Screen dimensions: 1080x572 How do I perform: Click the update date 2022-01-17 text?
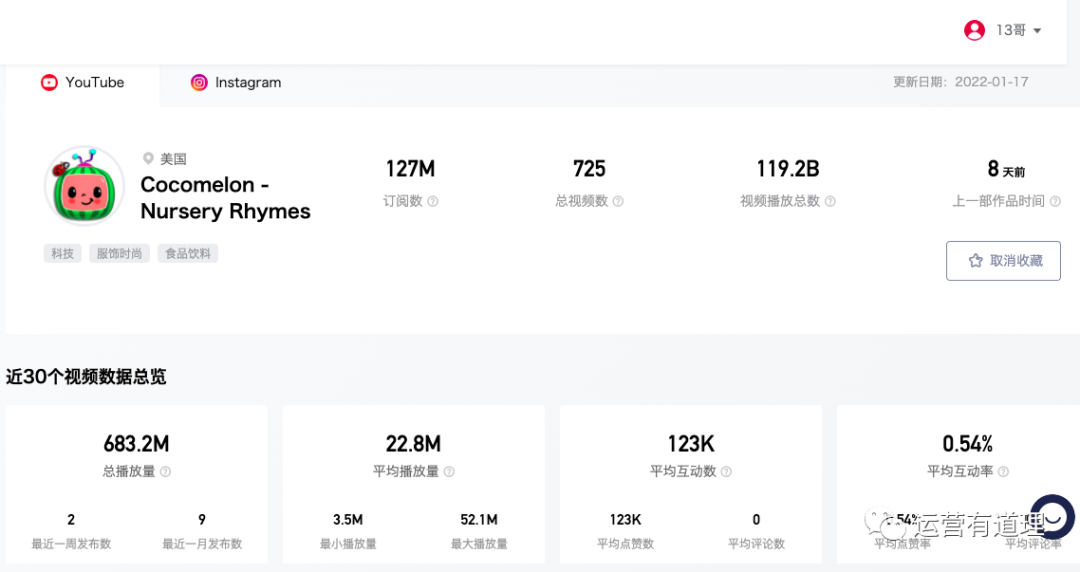pyautogui.click(x=991, y=82)
